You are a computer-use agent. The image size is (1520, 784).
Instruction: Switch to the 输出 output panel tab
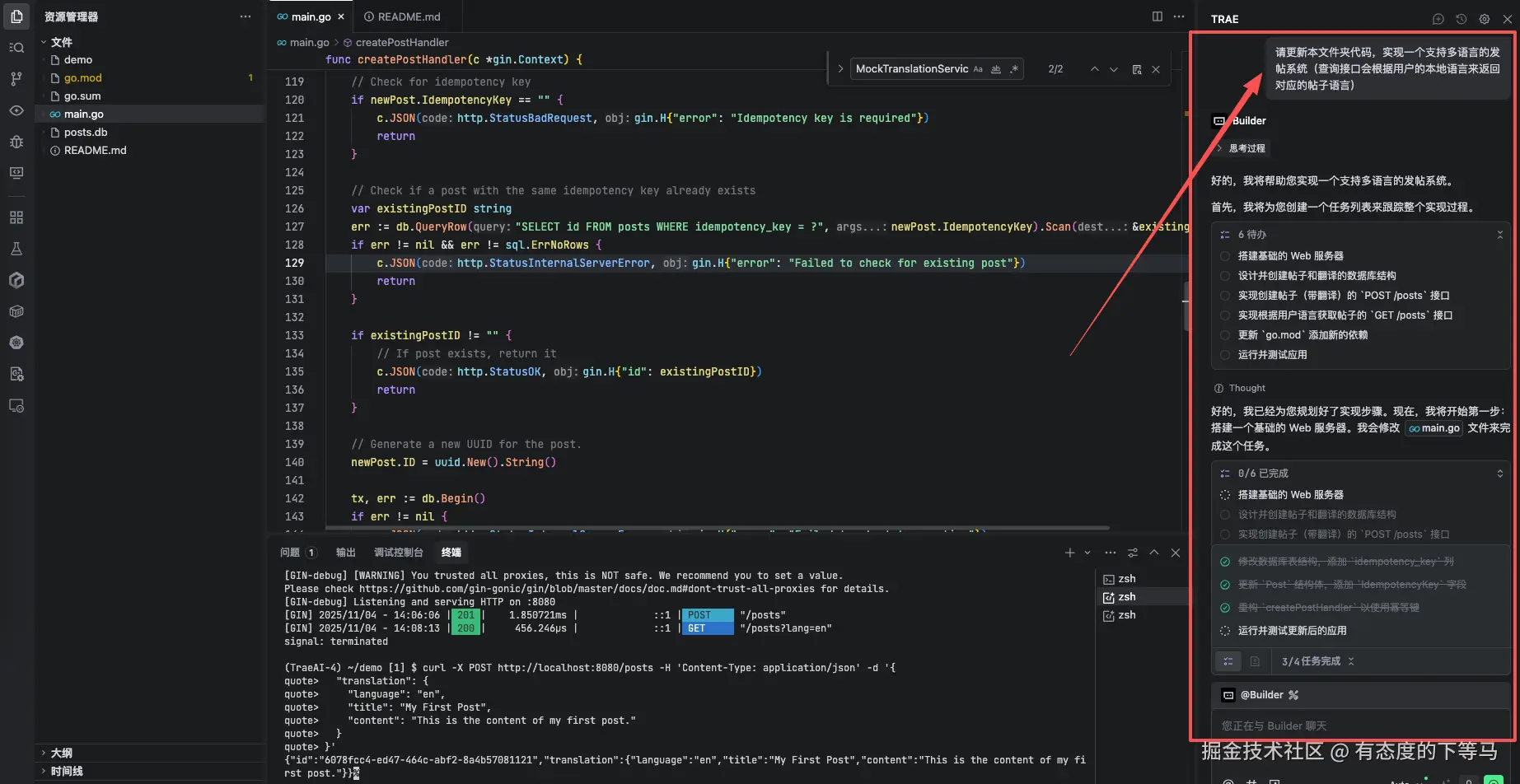(x=345, y=553)
